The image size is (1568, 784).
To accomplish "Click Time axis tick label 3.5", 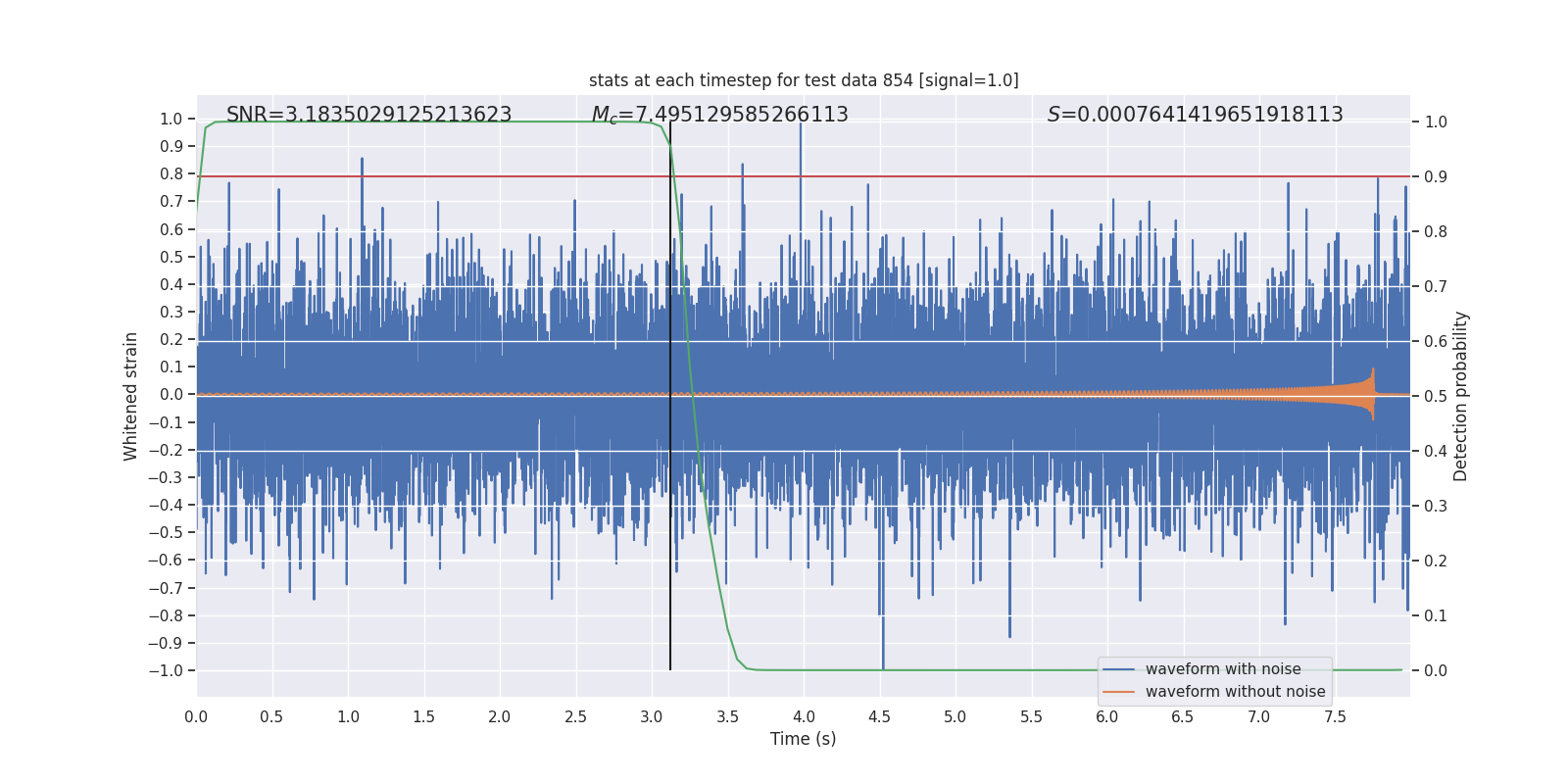I will tap(727, 716).
